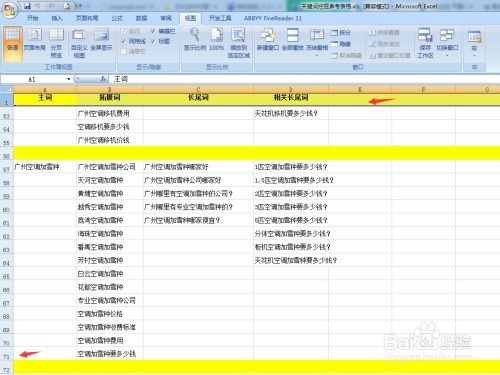Click 并排查看 view side by side
The image size is (500, 375).
(384, 33)
